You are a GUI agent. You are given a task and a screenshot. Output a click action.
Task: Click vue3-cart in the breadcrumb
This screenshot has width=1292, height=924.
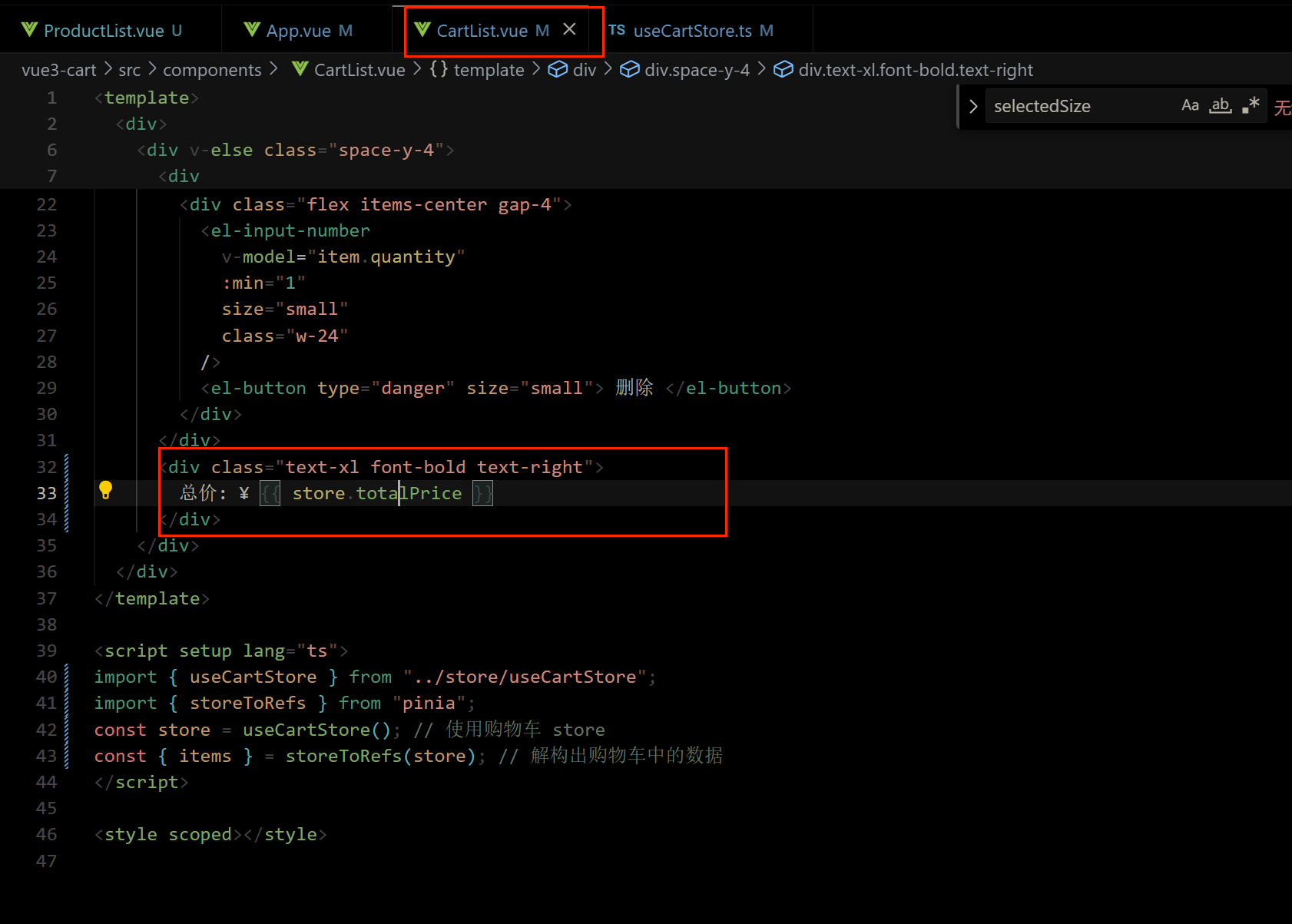pos(59,70)
